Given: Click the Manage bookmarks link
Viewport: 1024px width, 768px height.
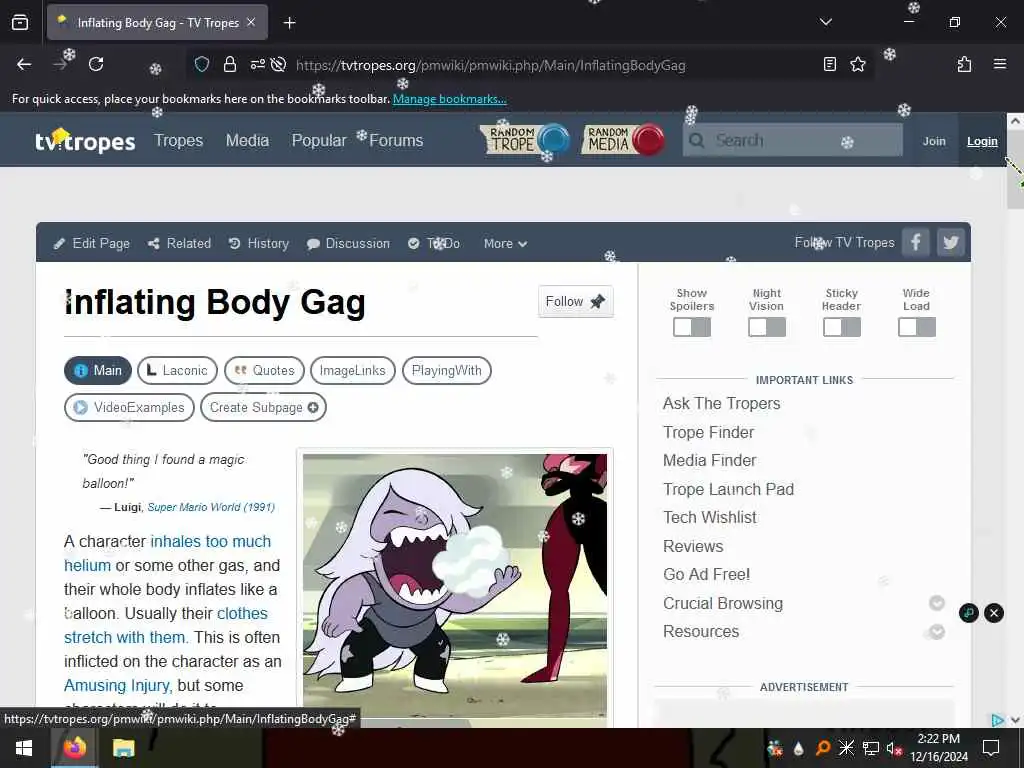Looking at the screenshot, I should click(449, 99).
